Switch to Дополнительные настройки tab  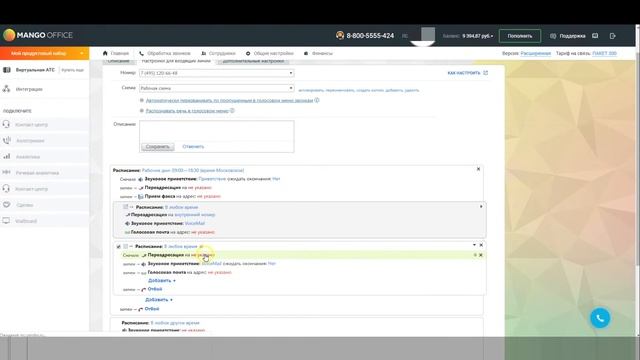[x=253, y=61]
